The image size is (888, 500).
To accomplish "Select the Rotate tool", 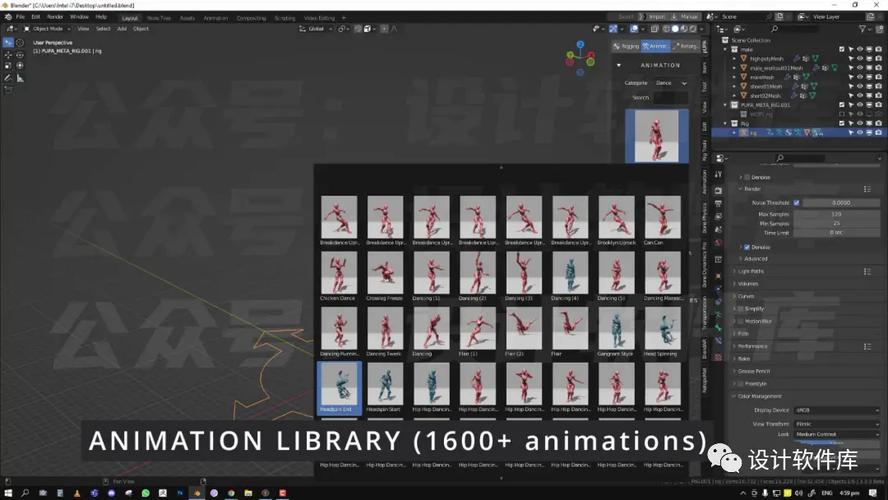I will [20, 55].
